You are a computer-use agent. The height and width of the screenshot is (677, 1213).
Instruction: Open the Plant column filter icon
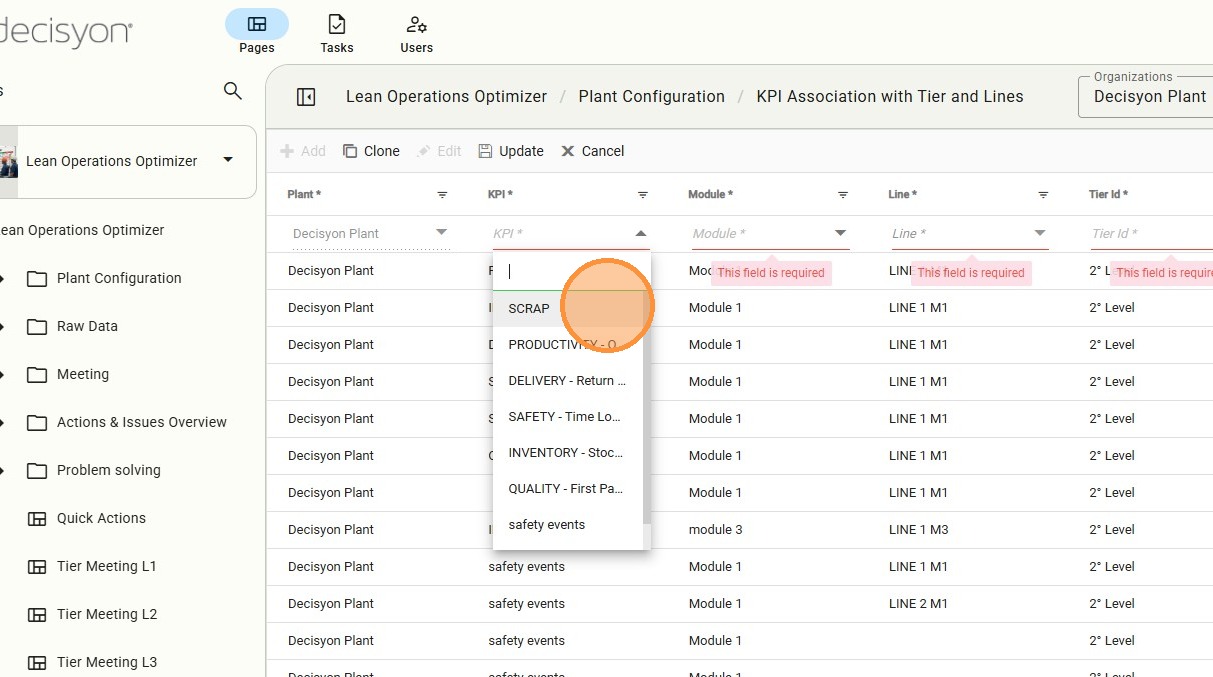coord(442,195)
